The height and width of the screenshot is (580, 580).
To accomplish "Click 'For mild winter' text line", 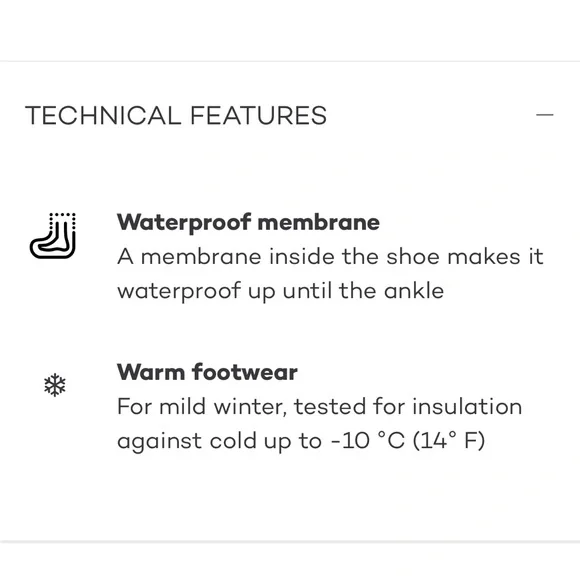I will [x=202, y=407].
